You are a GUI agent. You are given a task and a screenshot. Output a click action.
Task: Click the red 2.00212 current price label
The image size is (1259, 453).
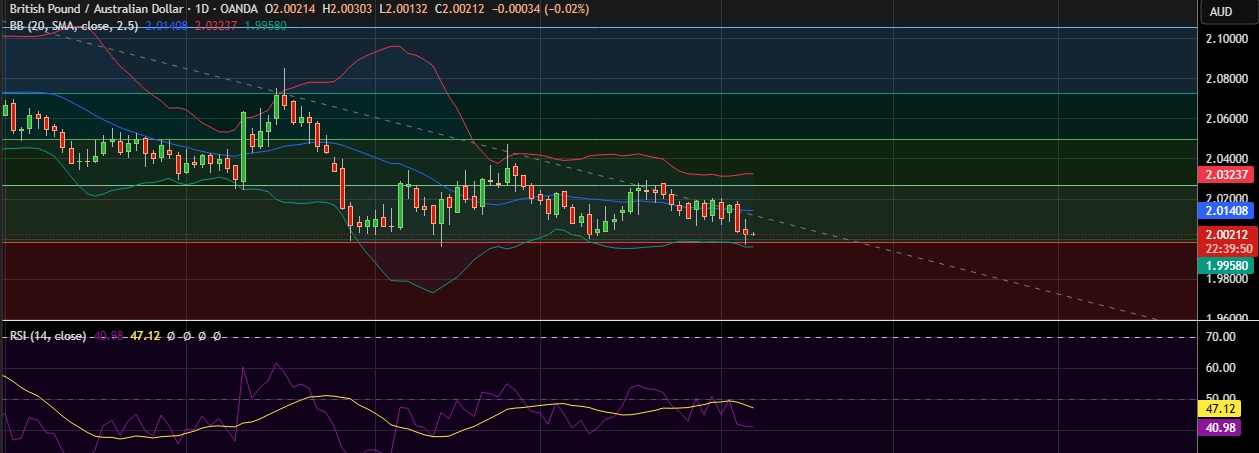tap(1226, 235)
